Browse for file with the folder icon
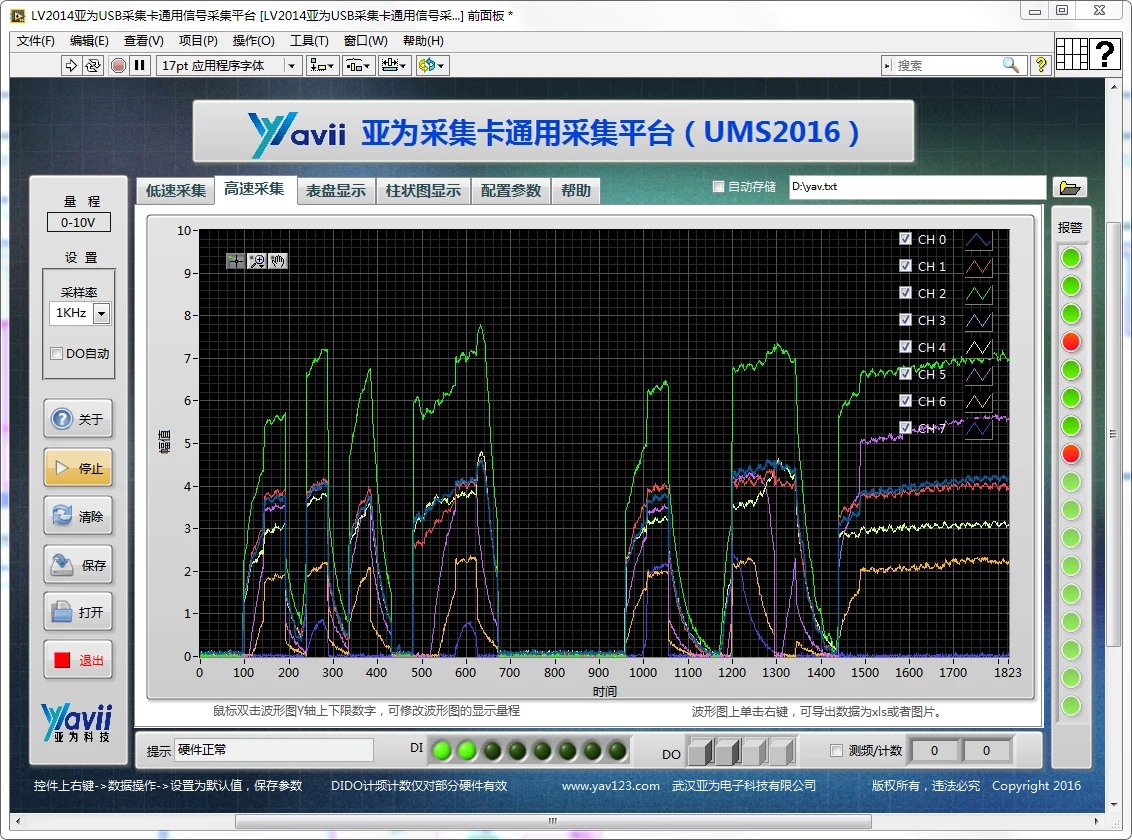 (x=1070, y=188)
